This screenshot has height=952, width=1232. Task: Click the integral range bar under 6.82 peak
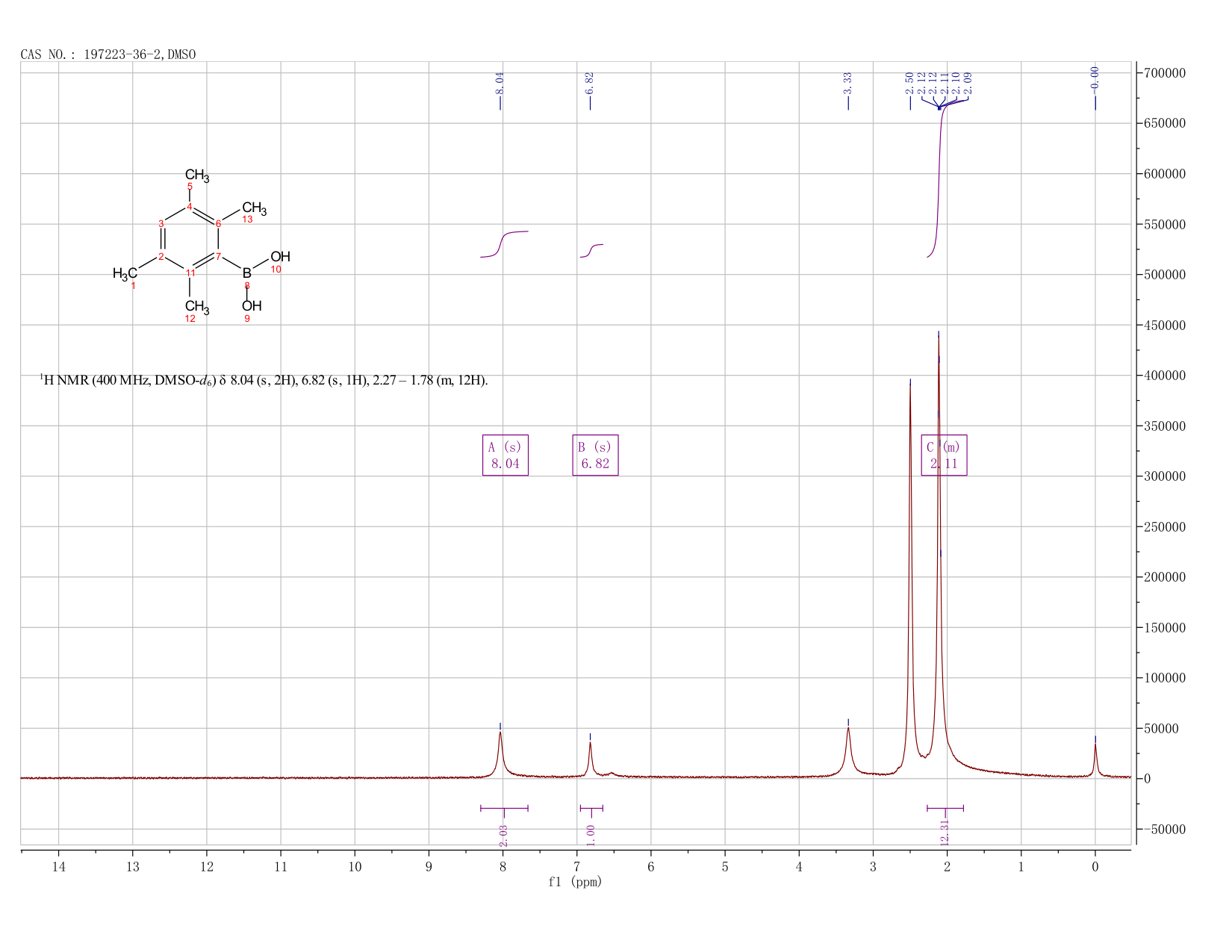[x=591, y=808]
